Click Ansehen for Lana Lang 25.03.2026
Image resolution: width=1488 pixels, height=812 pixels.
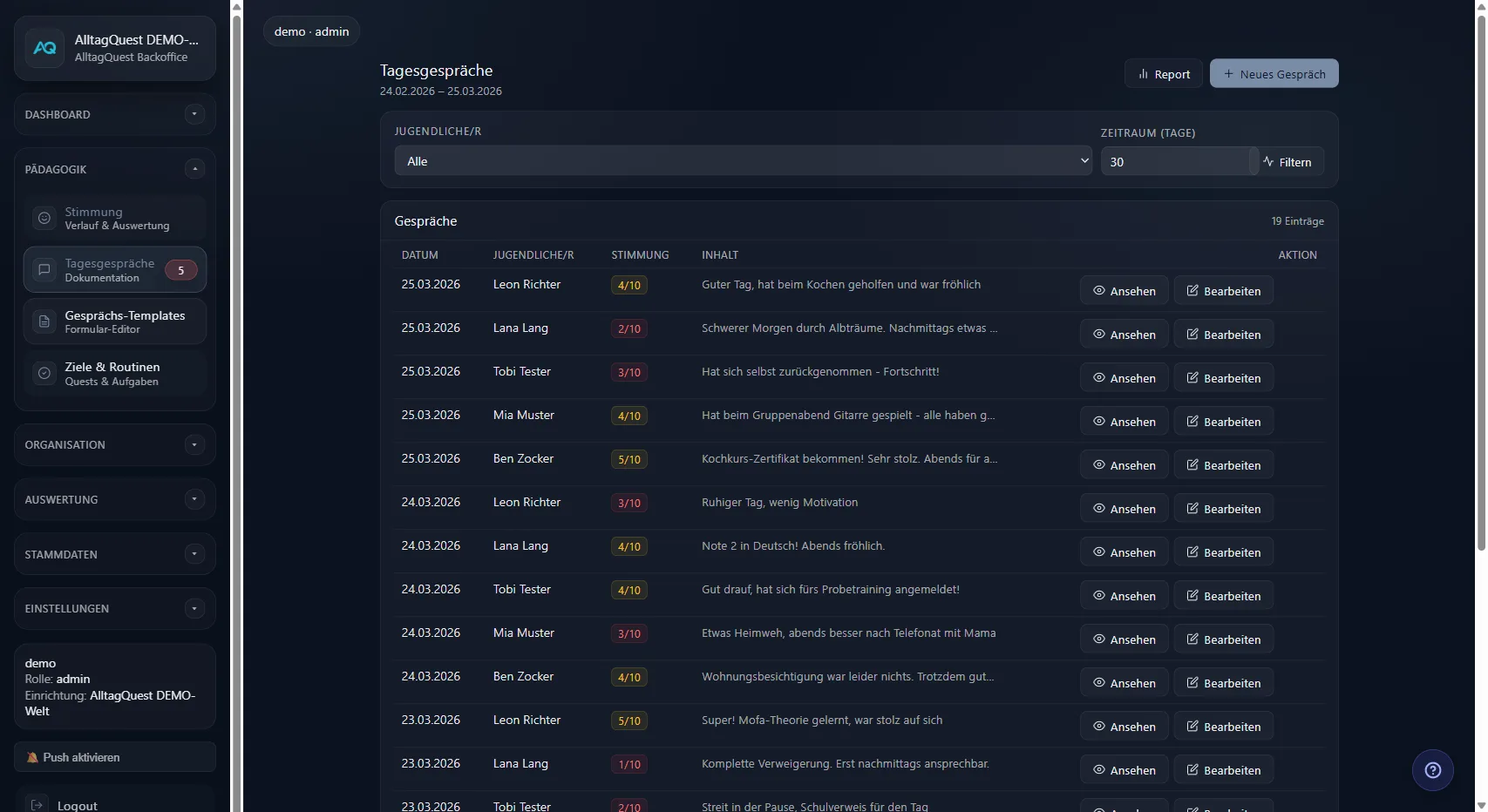point(1124,335)
